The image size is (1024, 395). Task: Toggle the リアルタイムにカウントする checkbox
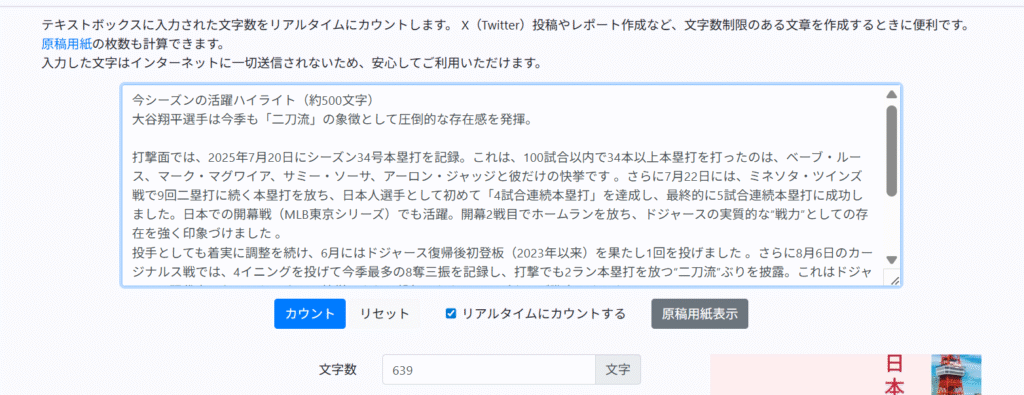[451, 313]
